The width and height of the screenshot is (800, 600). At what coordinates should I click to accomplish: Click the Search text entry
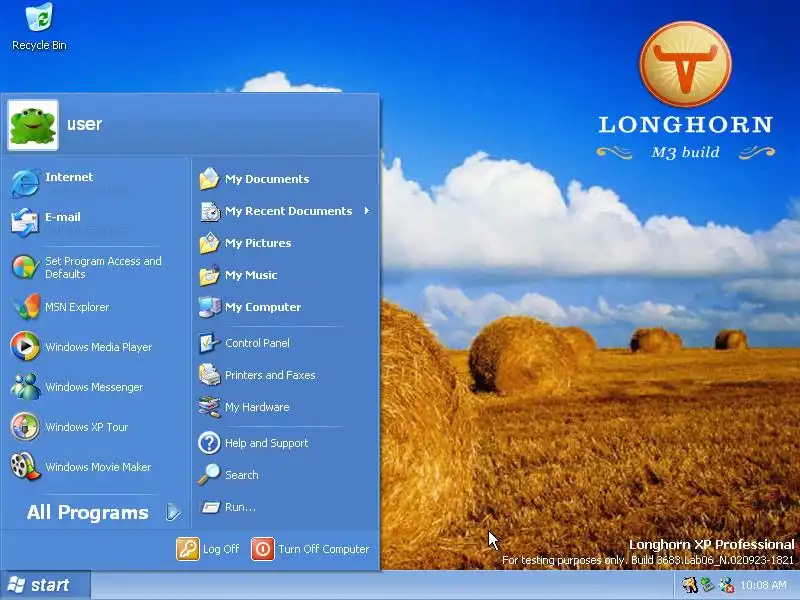point(241,475)
